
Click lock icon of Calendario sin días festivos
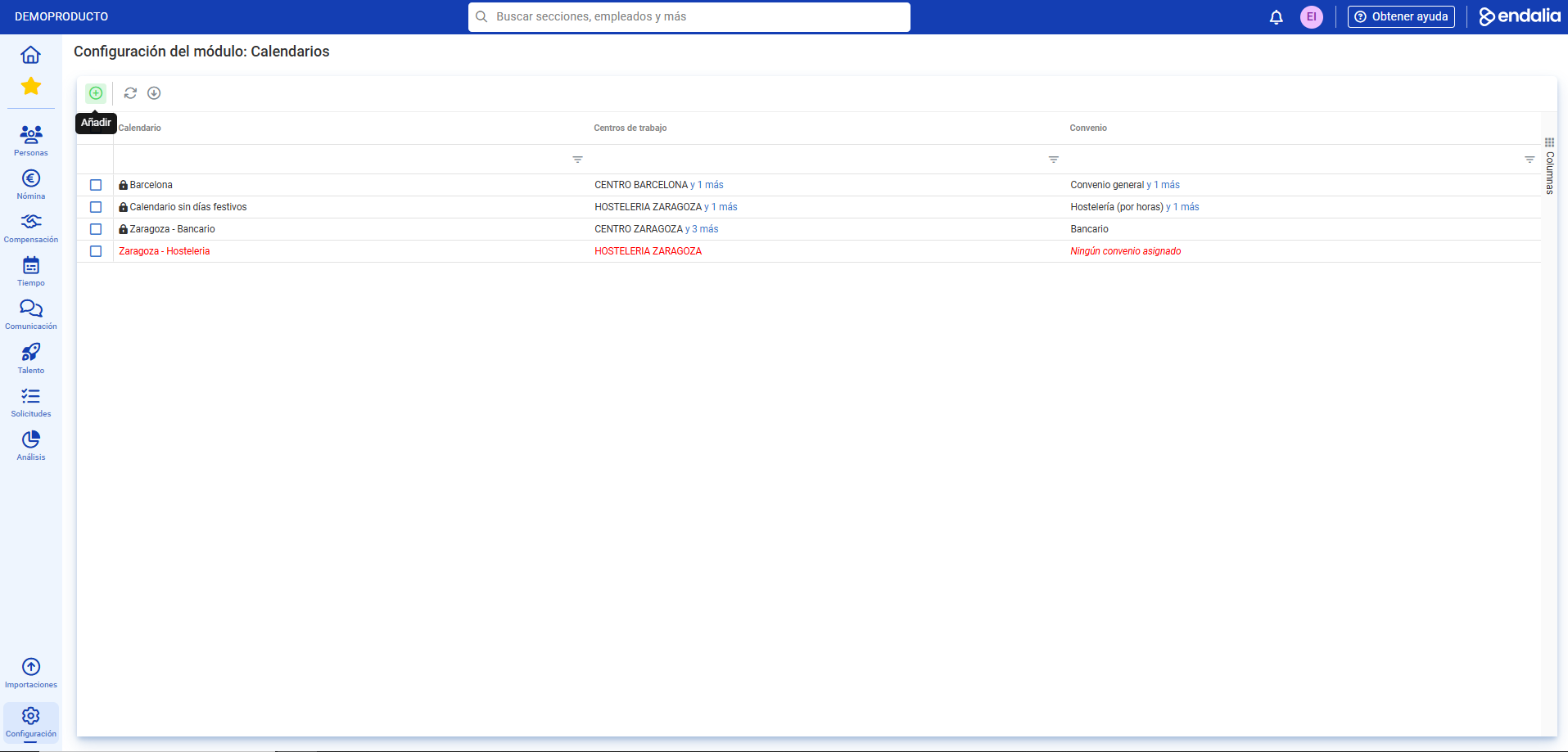tap(124, 207)
